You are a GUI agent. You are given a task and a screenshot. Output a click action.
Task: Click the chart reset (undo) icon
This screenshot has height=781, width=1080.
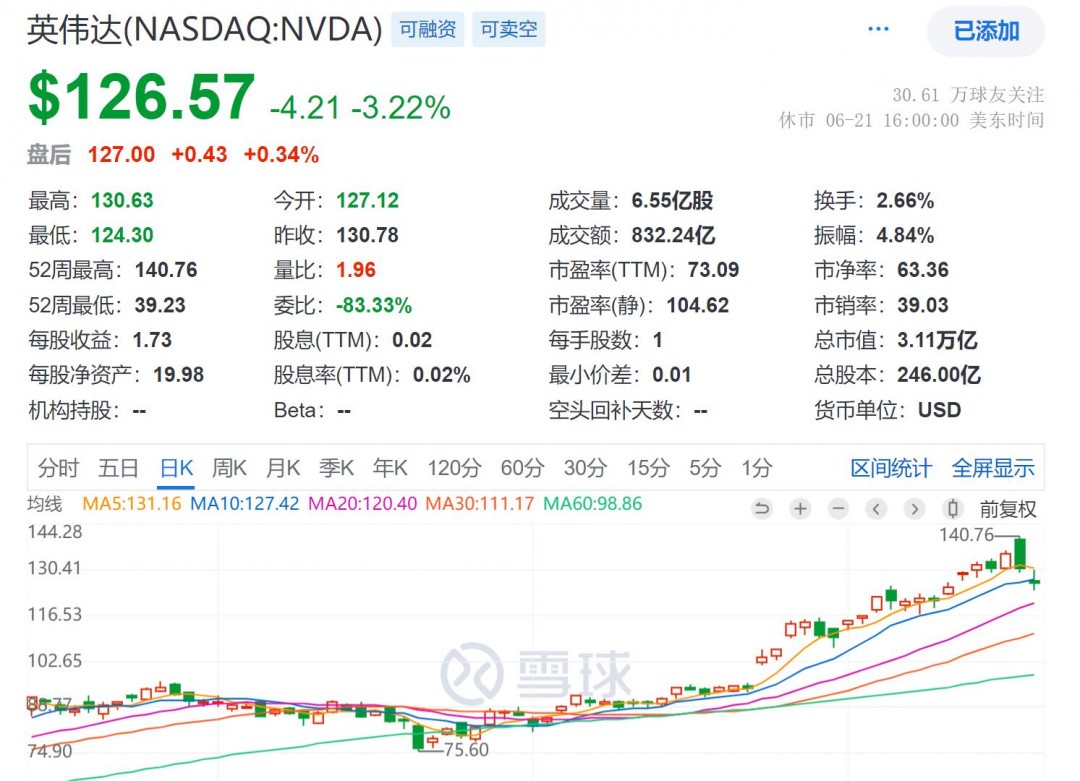pos(762,509)
